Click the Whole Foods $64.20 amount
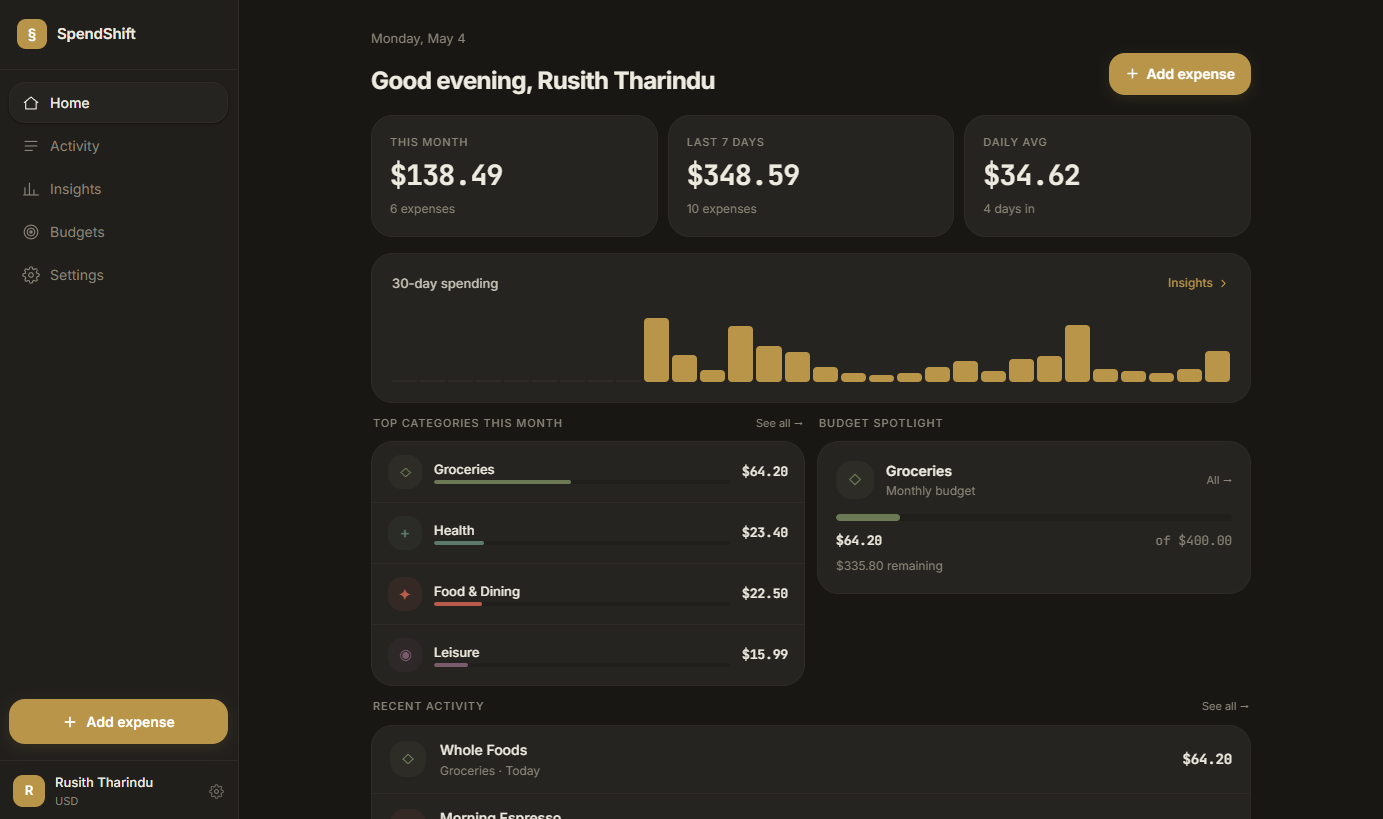Image resolution: width=1383 pixels, height=819 pixels. [1207, 759]
